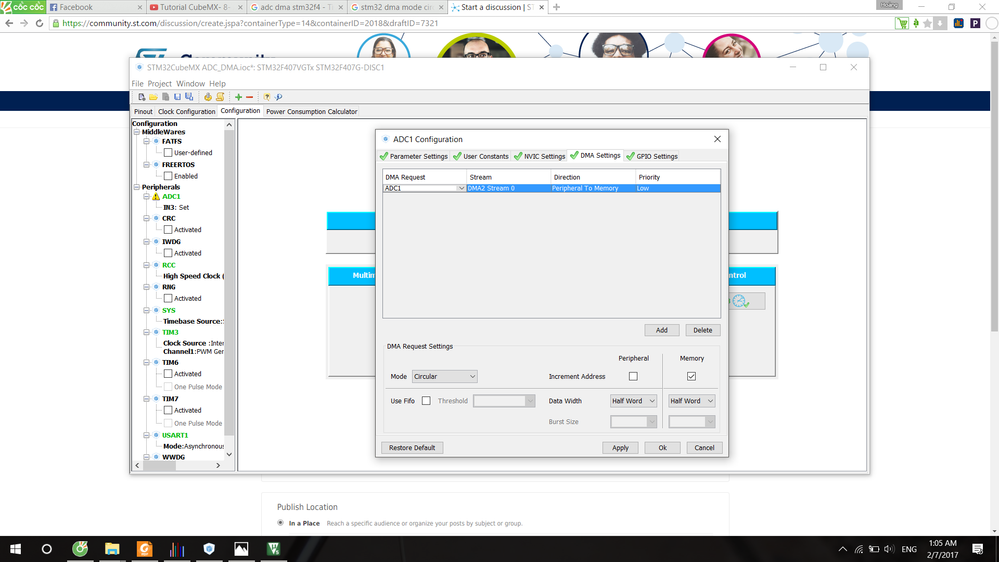This screenshot has width=999, height=562.
Task: Enable the FREERTOS Enabled checkbox
Action: 168,176
